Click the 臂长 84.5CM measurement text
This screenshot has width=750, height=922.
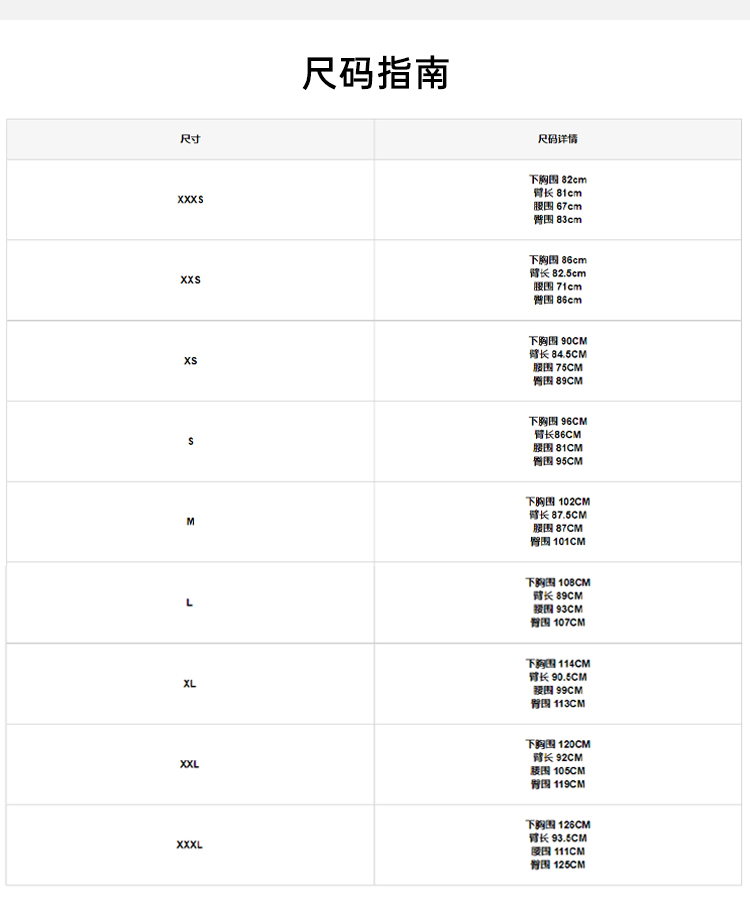(x=557, y=354)
